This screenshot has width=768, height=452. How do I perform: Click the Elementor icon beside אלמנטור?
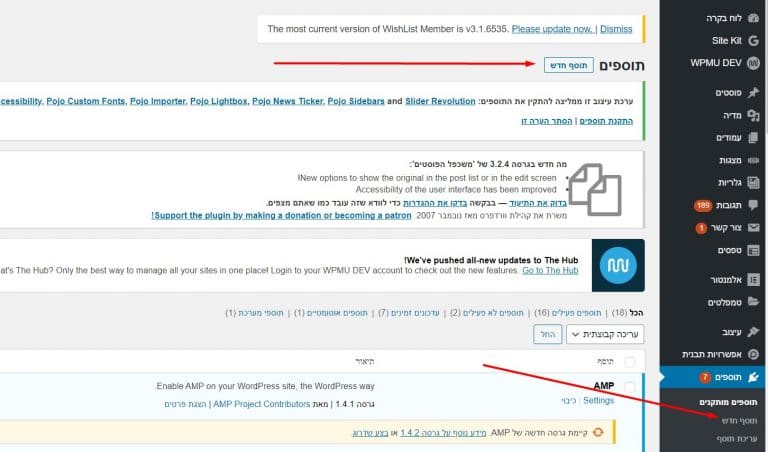pos(753,280)
